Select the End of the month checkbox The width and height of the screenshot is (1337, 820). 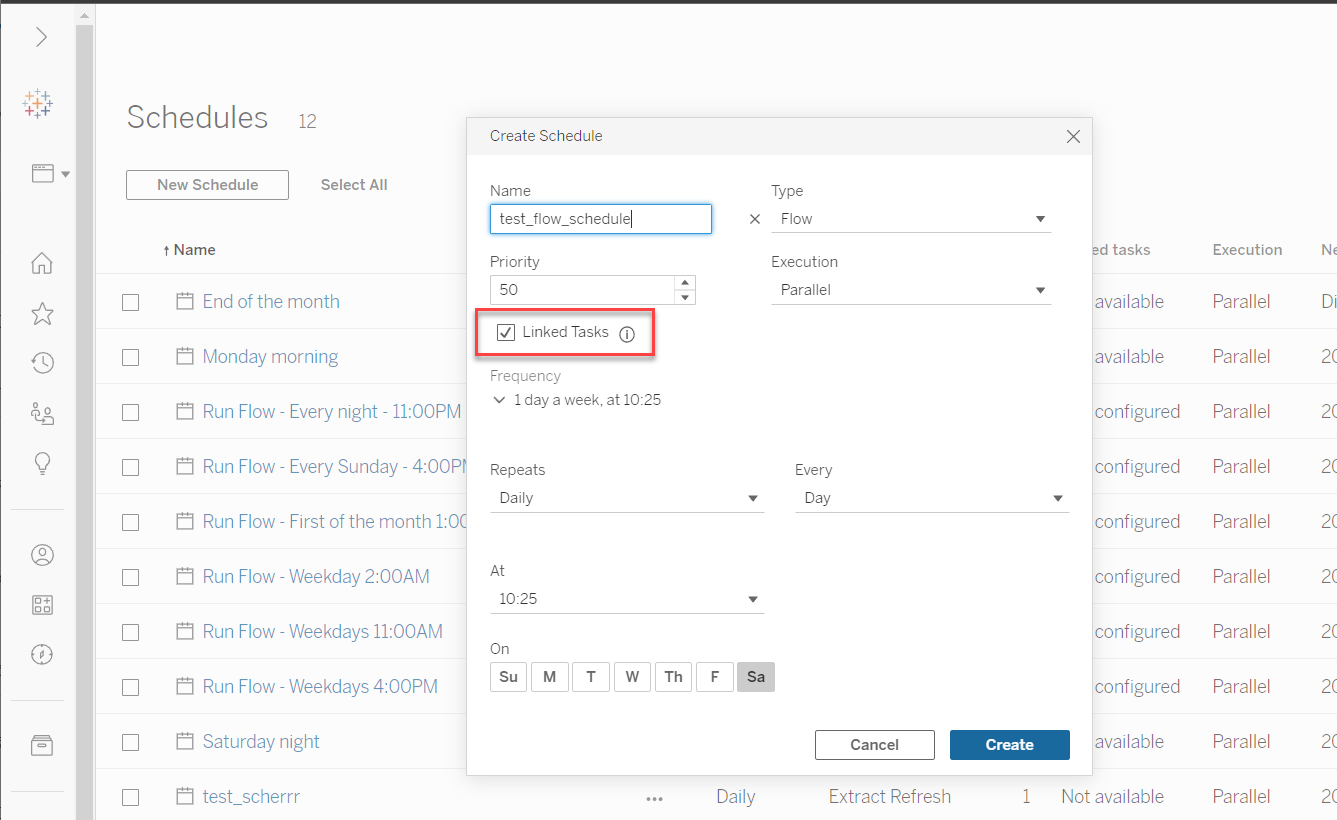point(131,302)
